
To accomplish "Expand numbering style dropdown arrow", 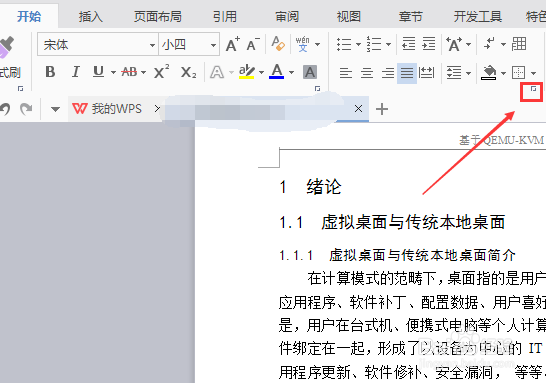I will click(388, 44).
